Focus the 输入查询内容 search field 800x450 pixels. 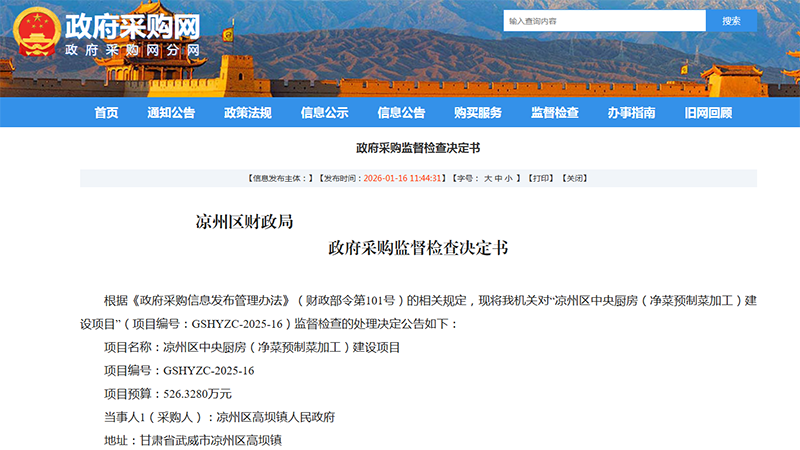tap(605, 21)
